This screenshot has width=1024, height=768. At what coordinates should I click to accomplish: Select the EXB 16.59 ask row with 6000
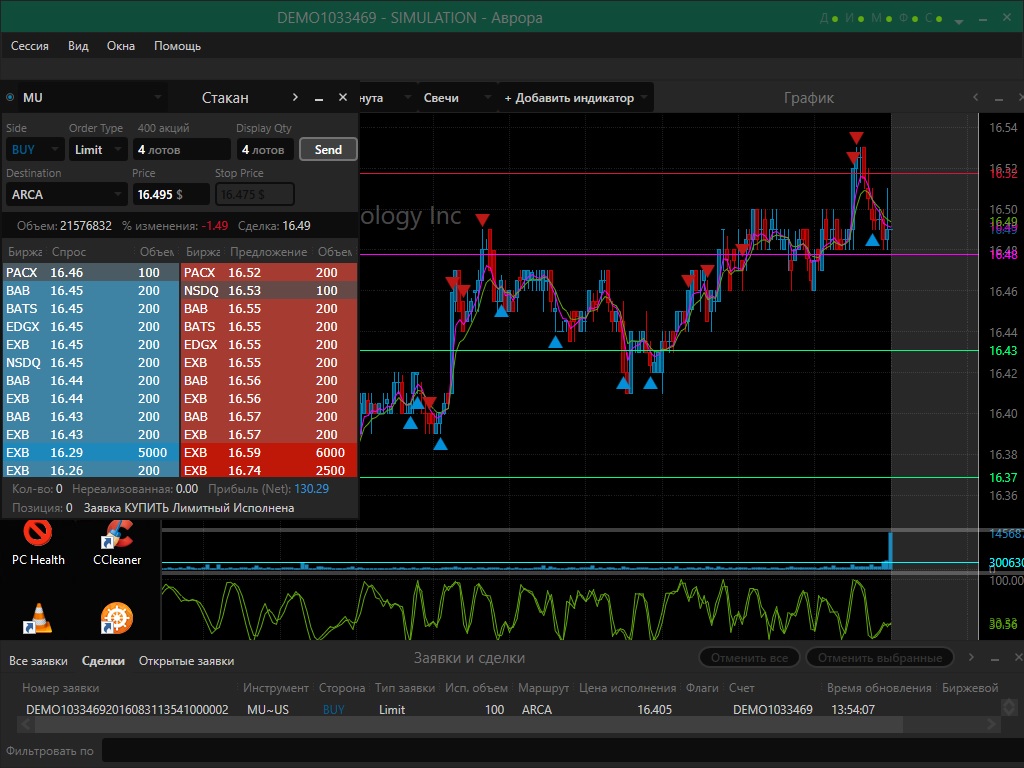(269, 453)
